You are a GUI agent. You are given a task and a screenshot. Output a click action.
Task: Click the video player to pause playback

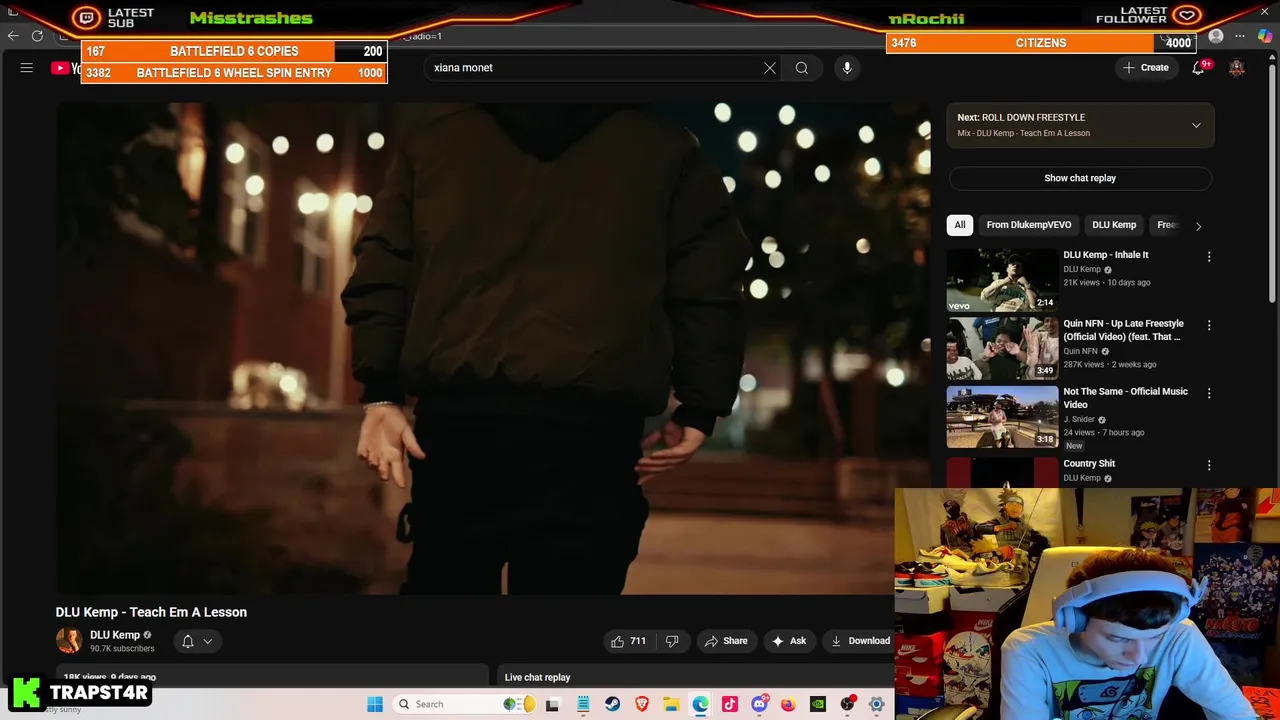click(493, 348)
